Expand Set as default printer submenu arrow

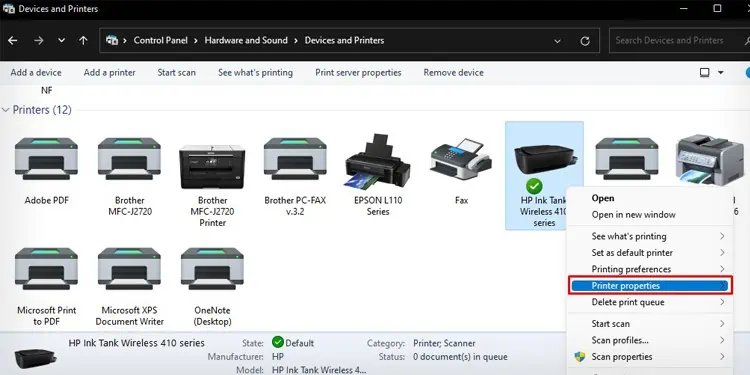[x=722, y=253]
